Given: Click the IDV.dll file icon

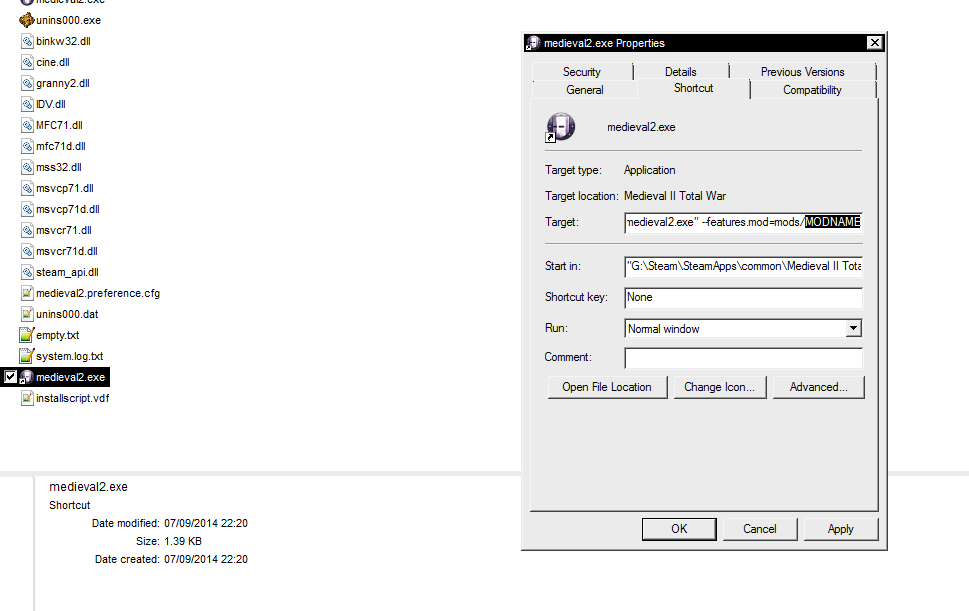Looking at the screenshot, I should coord(27,104).
